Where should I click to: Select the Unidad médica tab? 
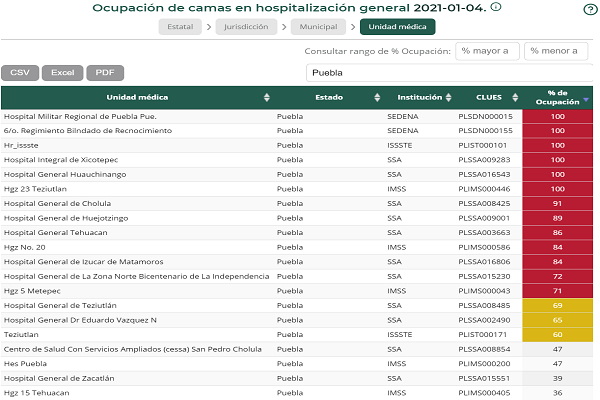click(x=397, y=27)
